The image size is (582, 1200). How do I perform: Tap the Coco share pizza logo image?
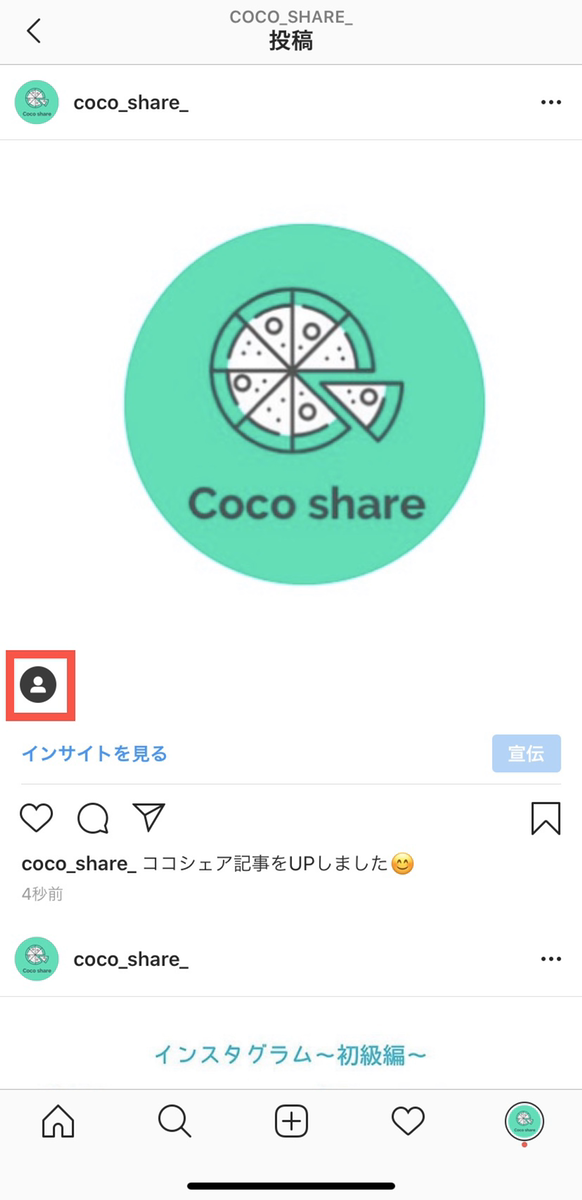point(305,405)
